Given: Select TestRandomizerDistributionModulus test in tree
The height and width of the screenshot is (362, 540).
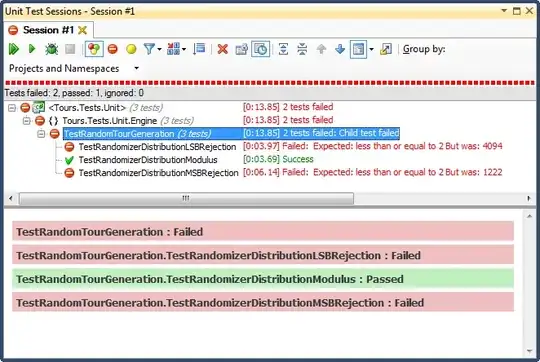Looking at the screenshot, I should pyautogui.click(x=148, y=160).
